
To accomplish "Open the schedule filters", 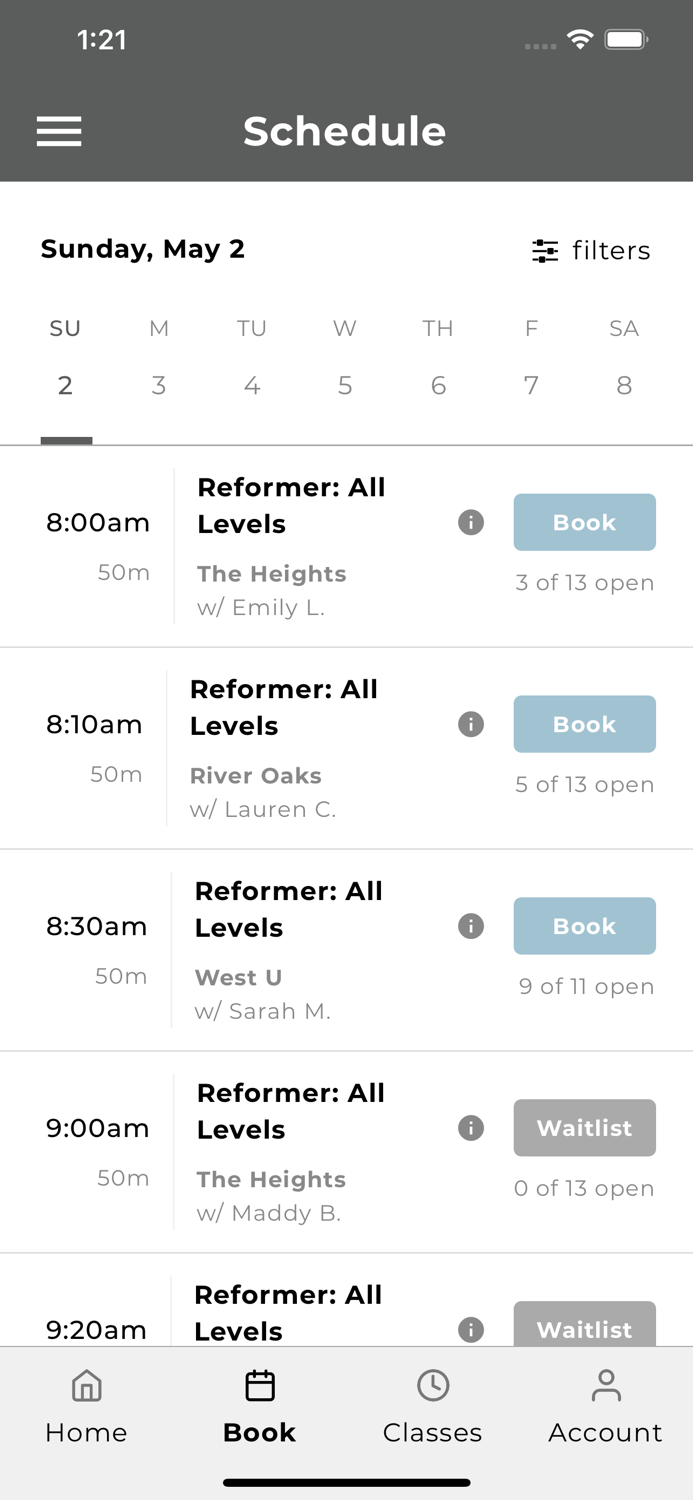I will click(591, 250).
